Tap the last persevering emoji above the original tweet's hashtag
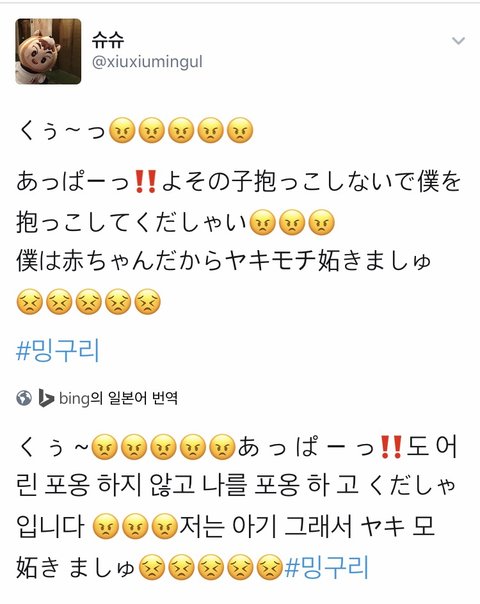 [148, 302]
